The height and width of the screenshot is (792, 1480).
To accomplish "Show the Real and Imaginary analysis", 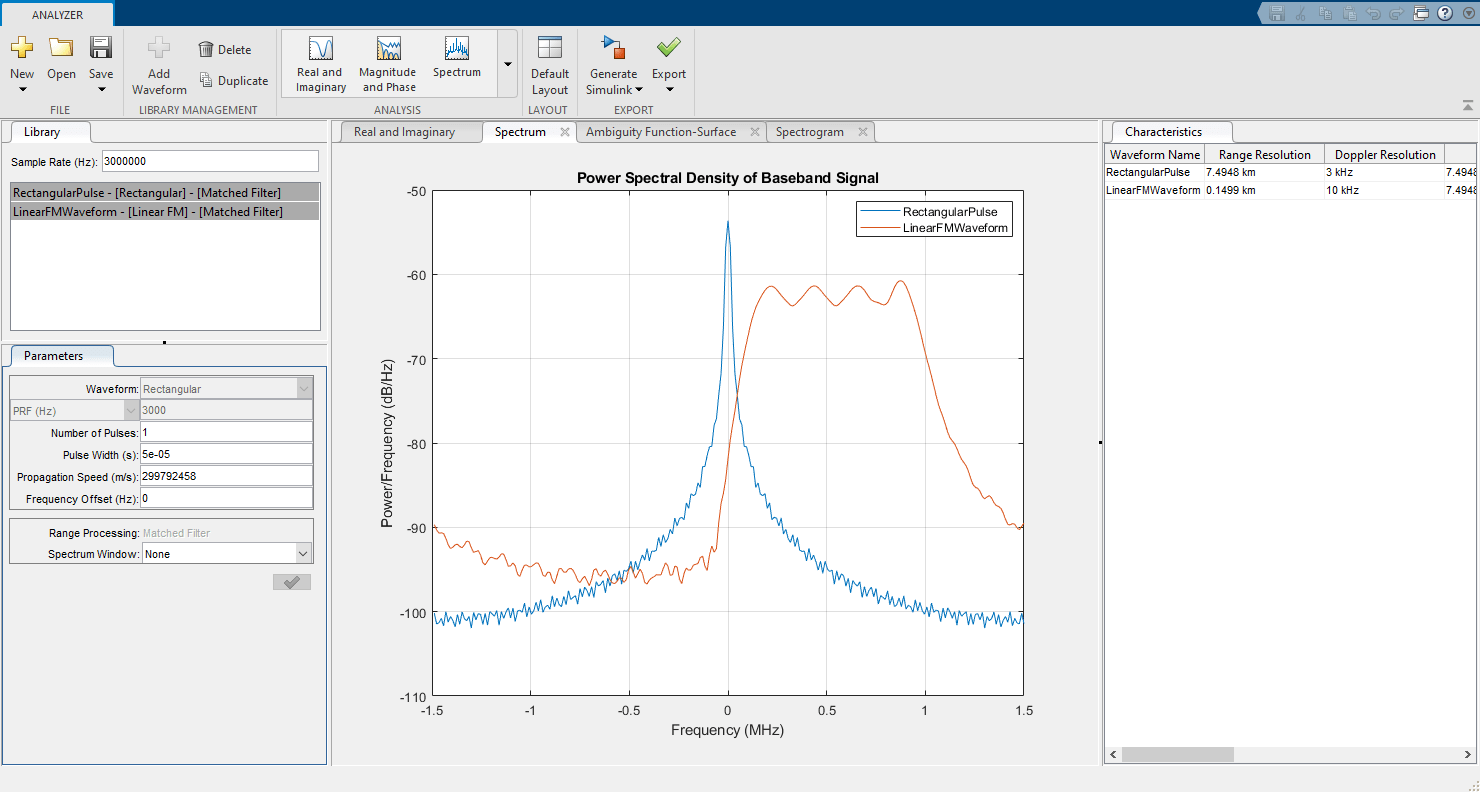I will click(320, 64).
